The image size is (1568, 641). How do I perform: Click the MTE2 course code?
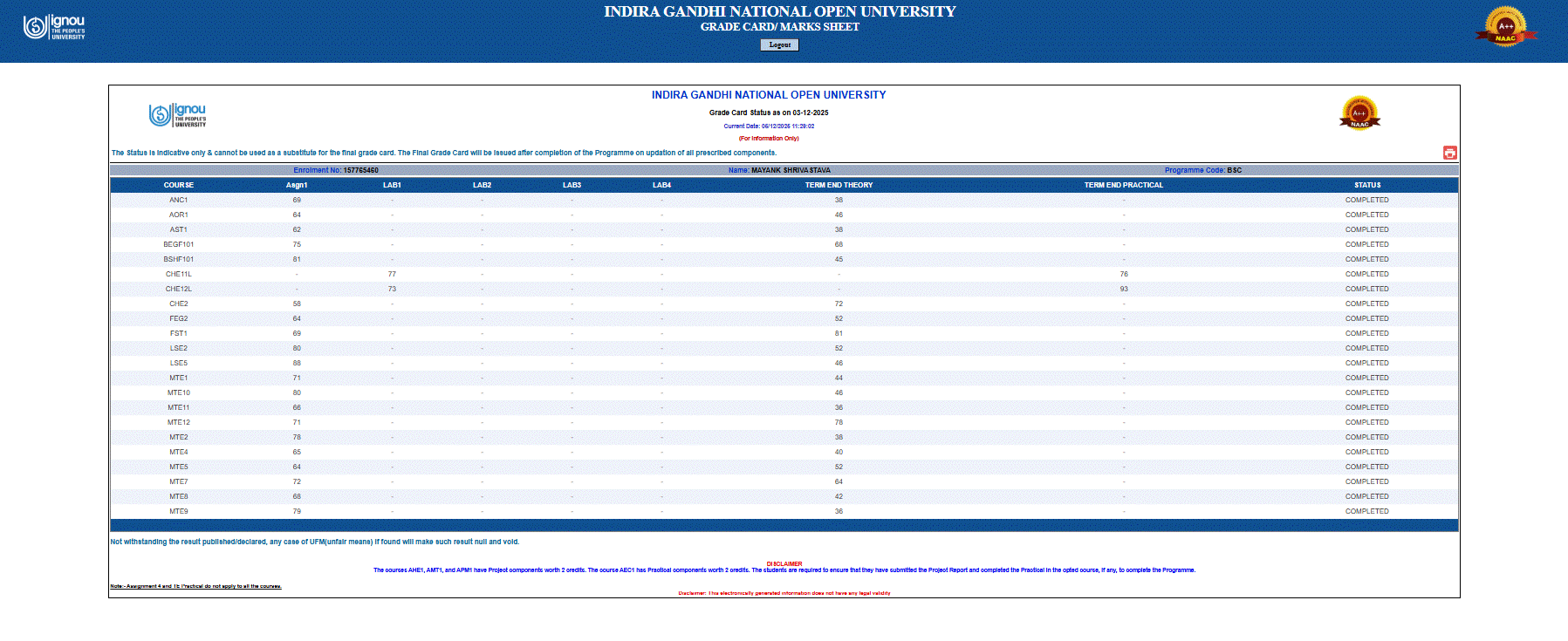(179, 437)
